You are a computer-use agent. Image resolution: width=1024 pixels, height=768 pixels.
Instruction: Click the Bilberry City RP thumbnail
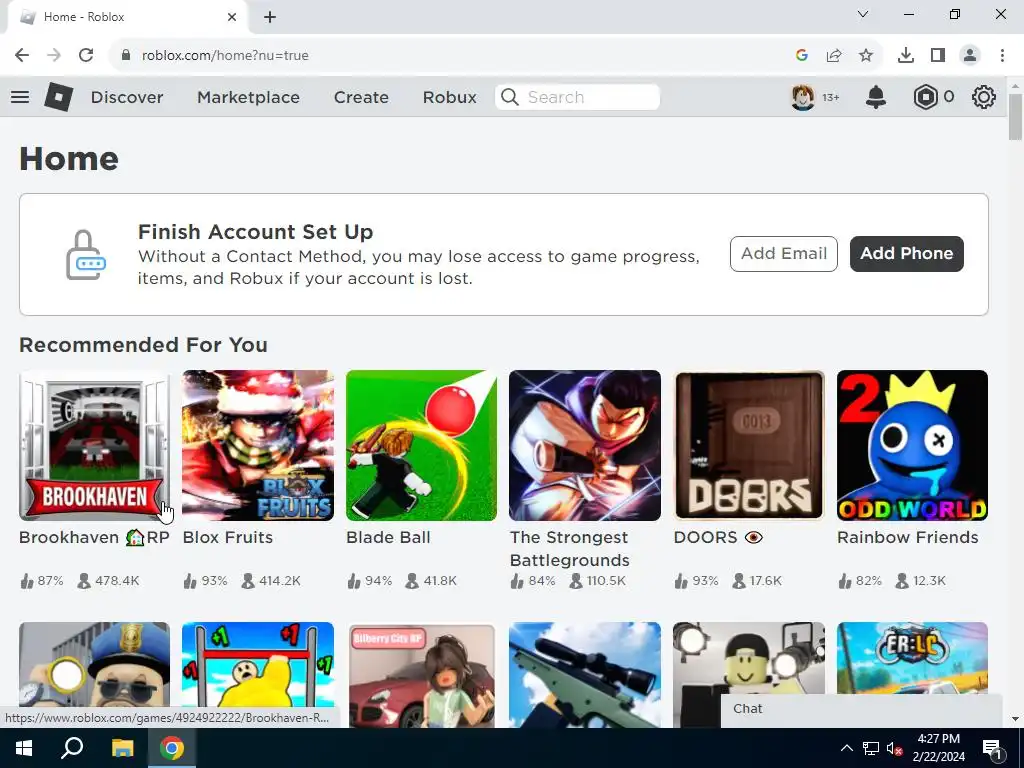tap(421, 675)
